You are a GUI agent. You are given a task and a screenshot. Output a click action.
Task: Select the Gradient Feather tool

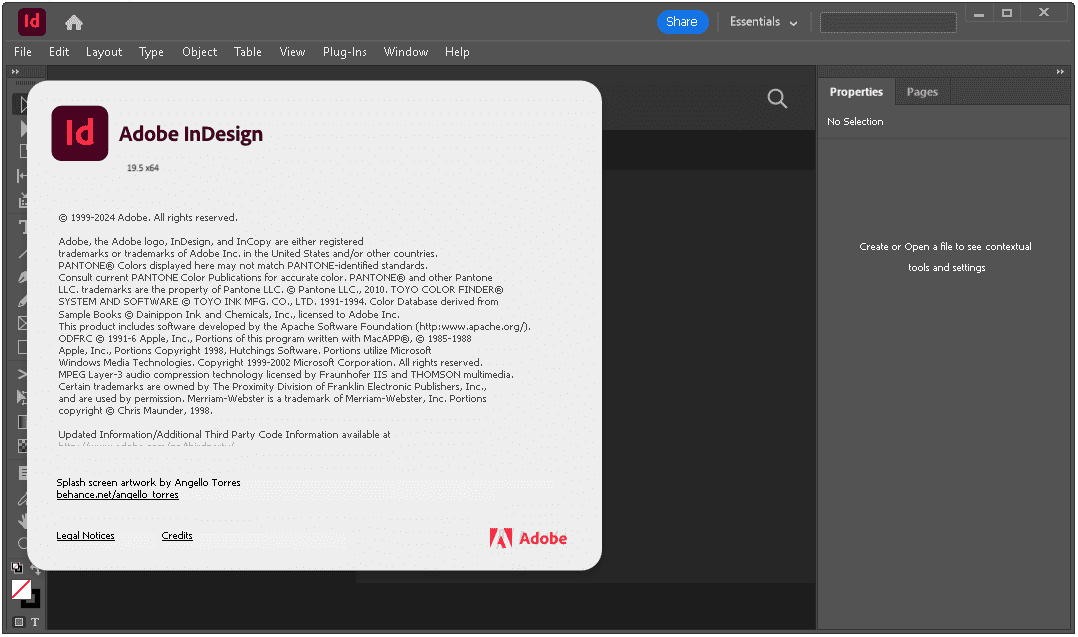pos(22,446)
